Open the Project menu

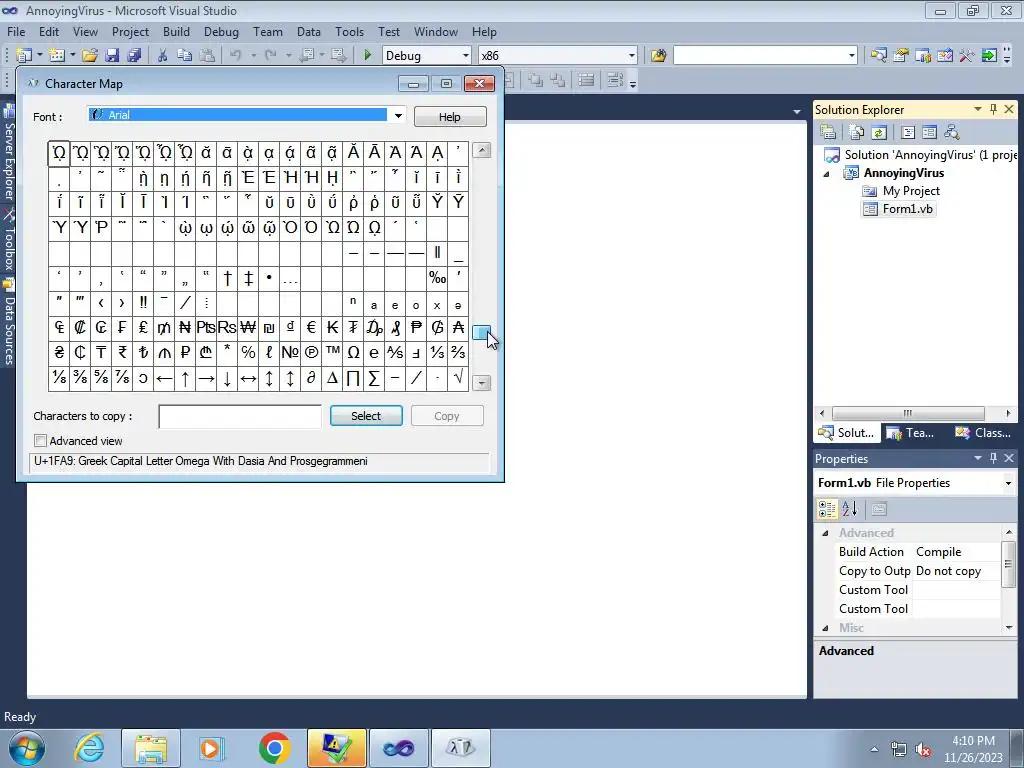tap(130, 31)
